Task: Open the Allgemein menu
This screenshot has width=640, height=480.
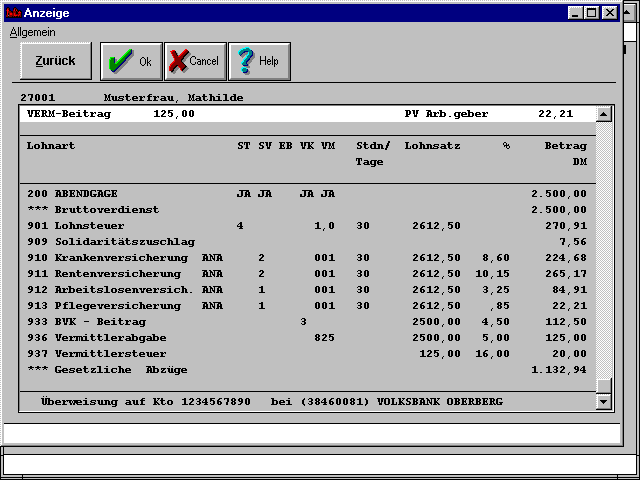Action: [x=33, y=32]
